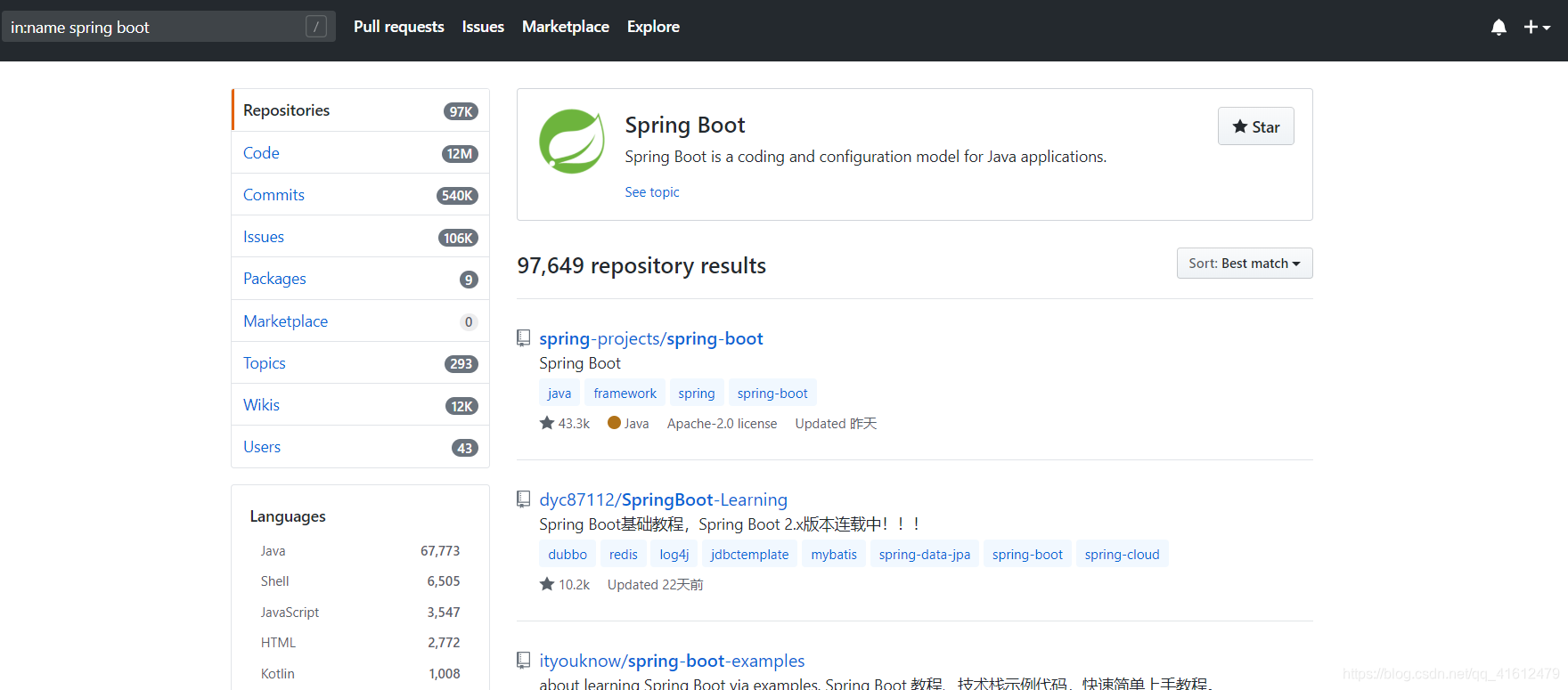This screenshot has width=1568, height=690.
Task: Click the redis topic tag
Action: [x=623, y=554]
